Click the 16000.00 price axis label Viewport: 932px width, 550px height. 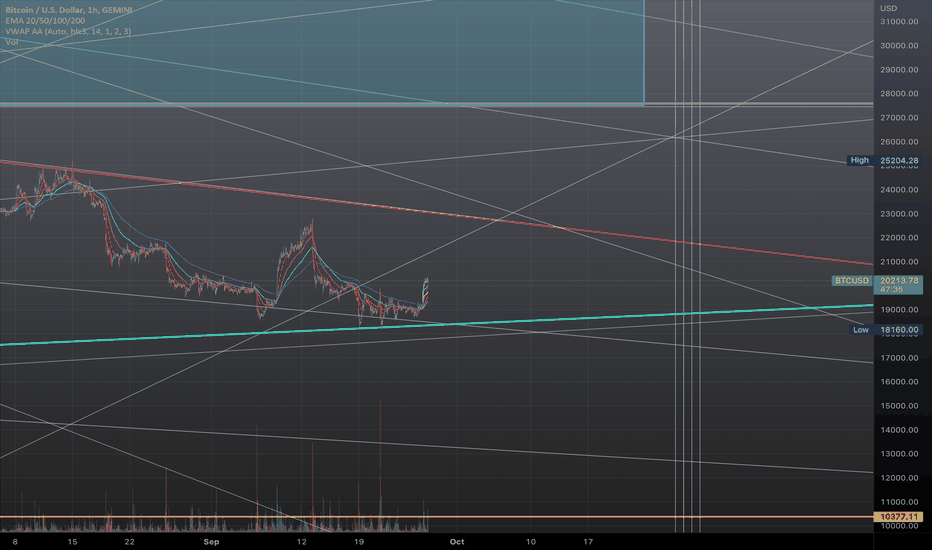pos(899,382)
